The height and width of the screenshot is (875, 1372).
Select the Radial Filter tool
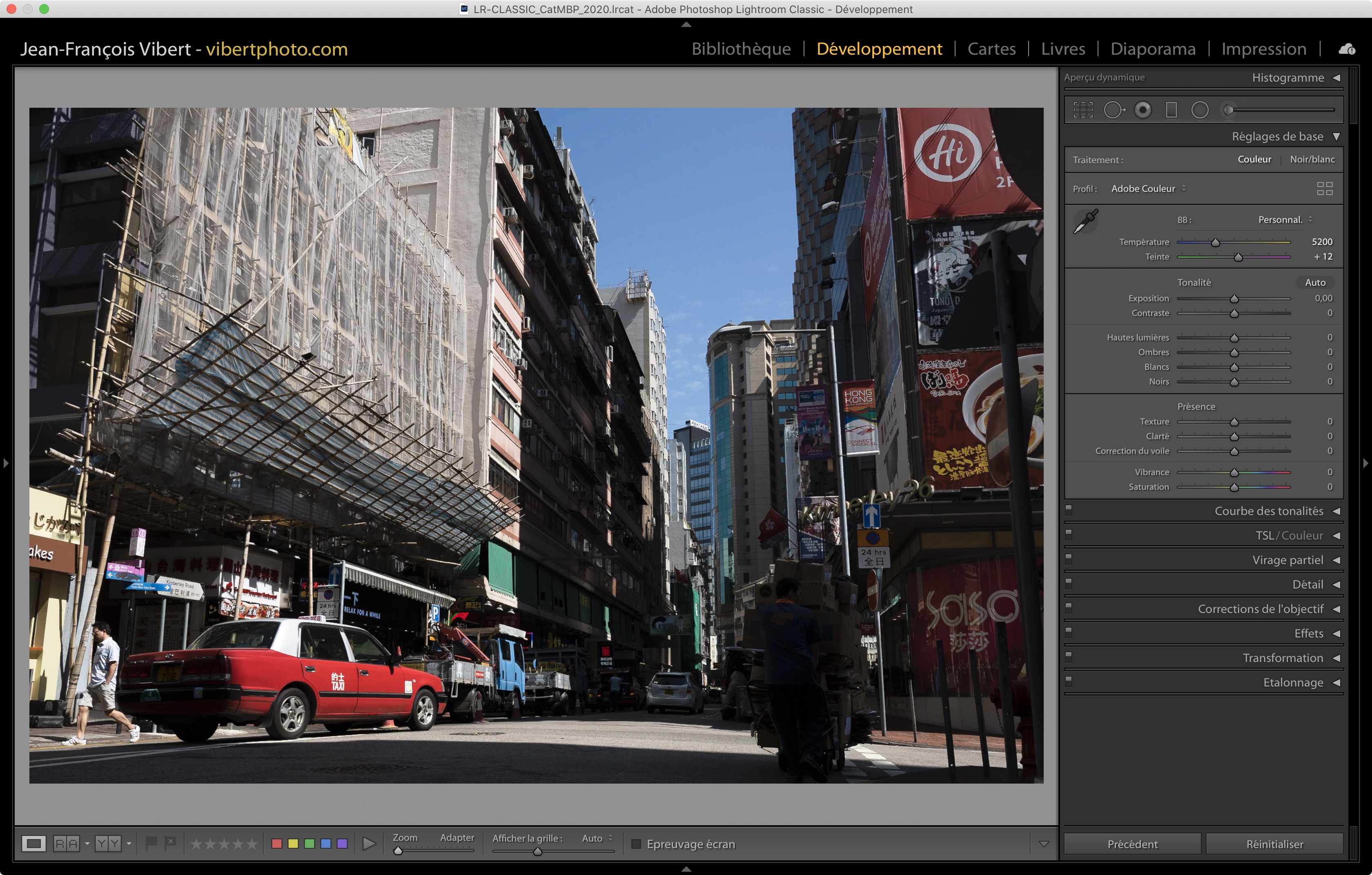(x=1199, y=110)
